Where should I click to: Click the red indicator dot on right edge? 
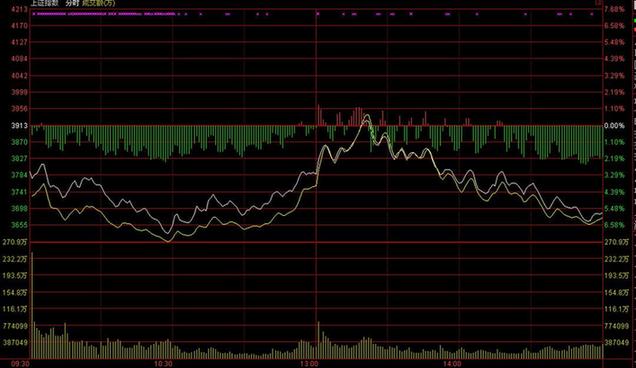(x=634, y=30)
